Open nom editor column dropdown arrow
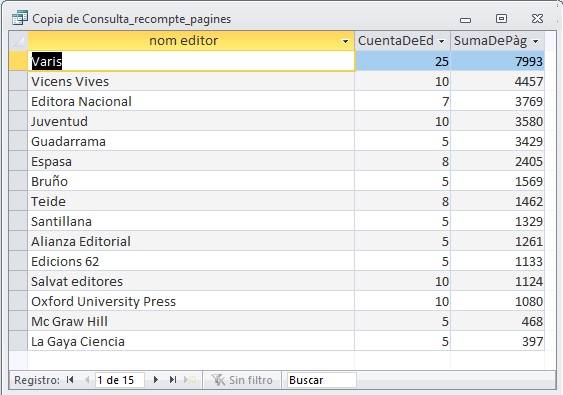The width and height of the screenshot is (563, 395). (x=345, y=41)
